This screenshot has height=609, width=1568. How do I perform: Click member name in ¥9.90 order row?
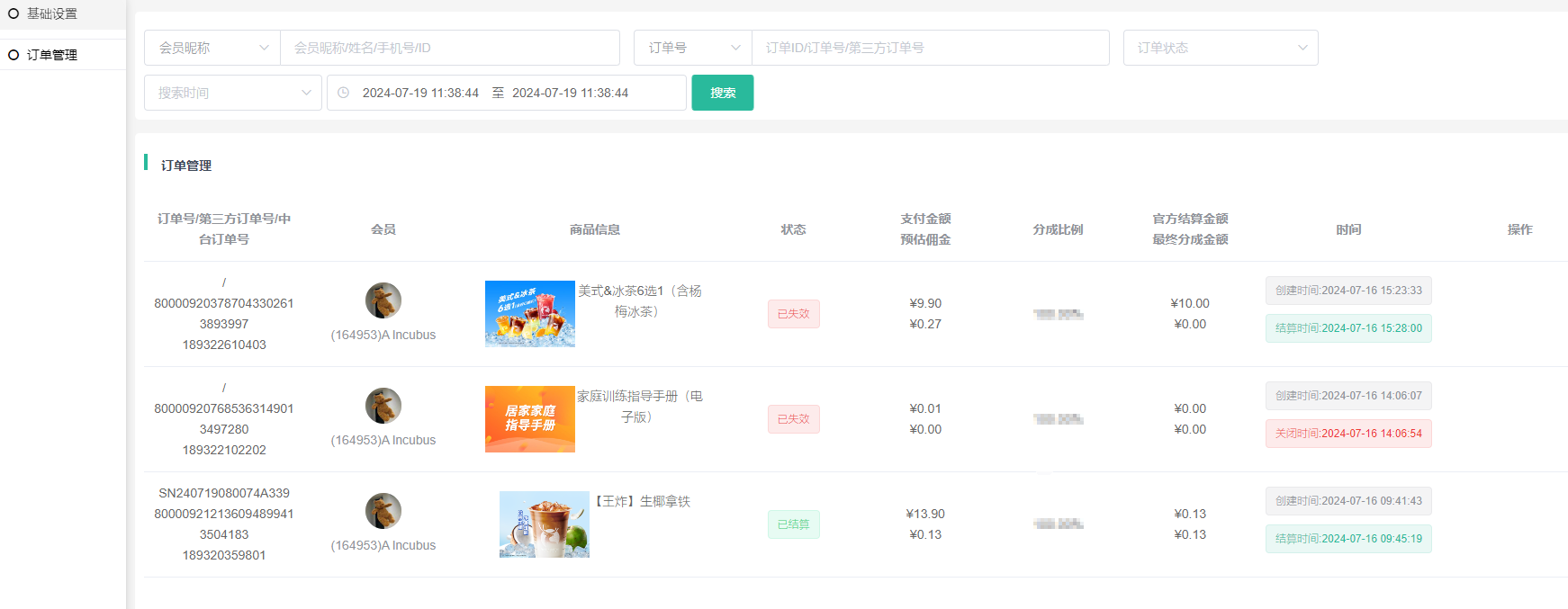click(383, 335)
